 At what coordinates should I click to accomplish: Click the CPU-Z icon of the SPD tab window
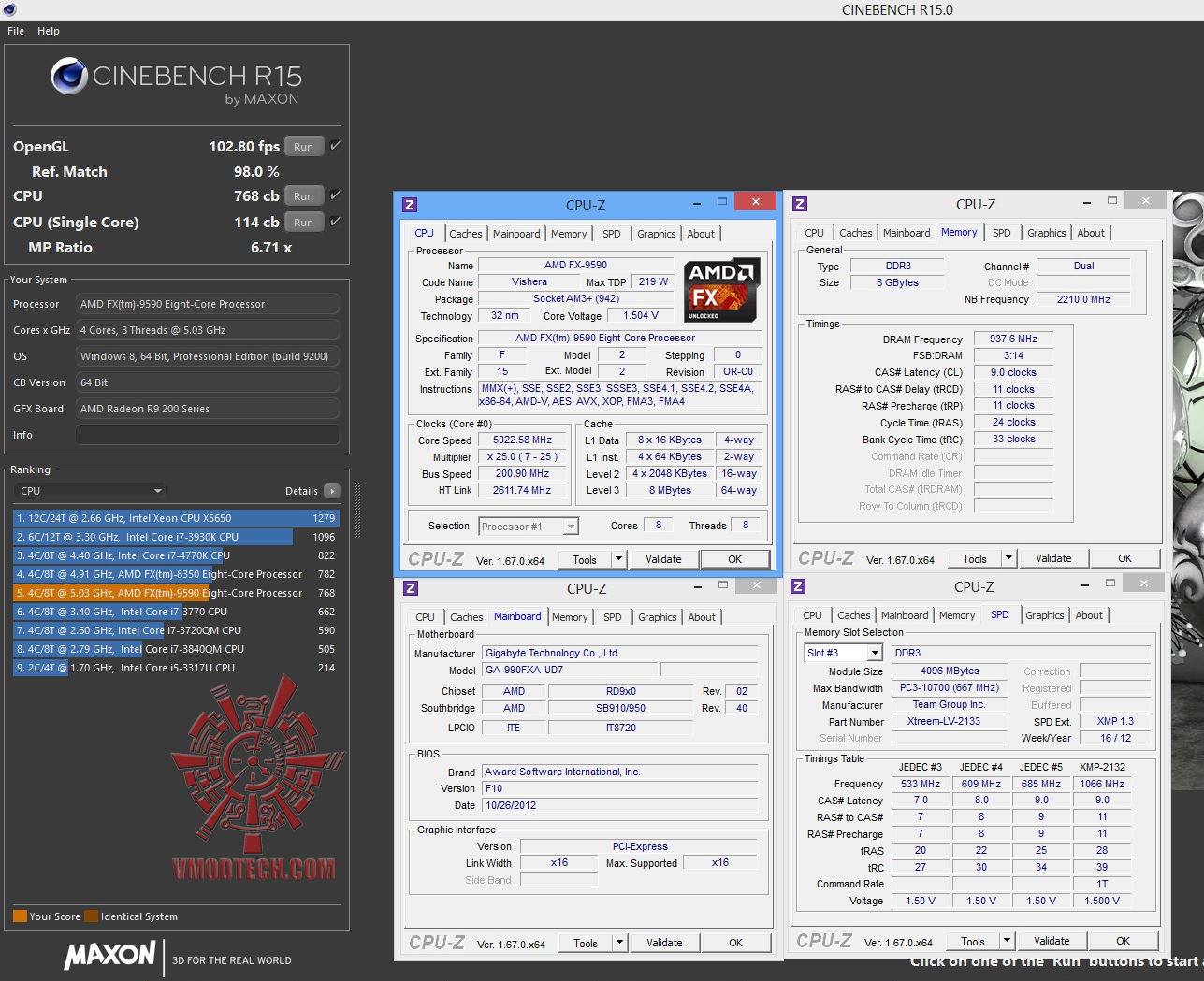tap(798, 586)
